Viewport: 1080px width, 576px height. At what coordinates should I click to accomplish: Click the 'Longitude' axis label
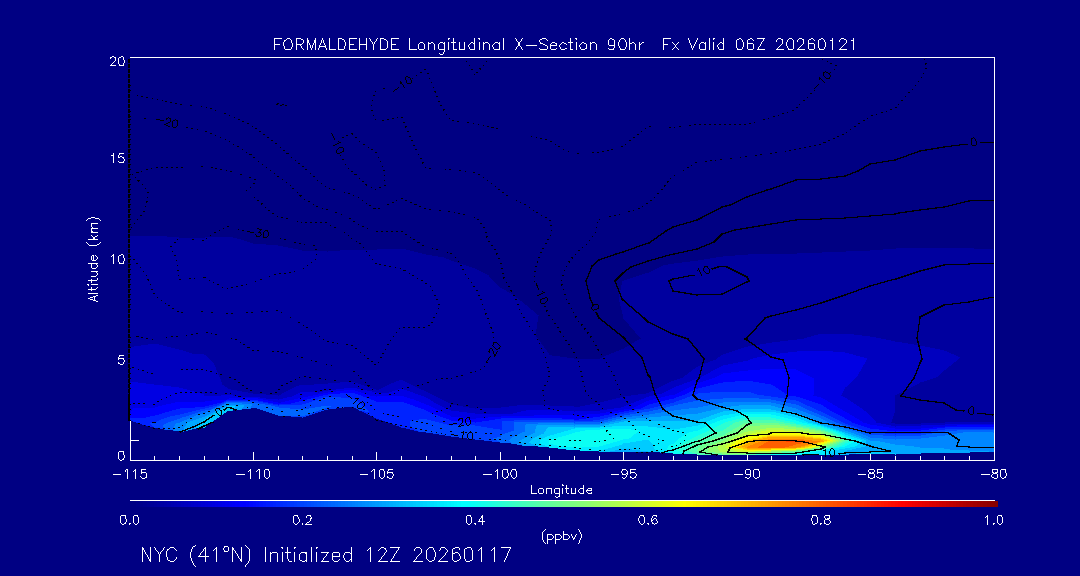point(561,491)
